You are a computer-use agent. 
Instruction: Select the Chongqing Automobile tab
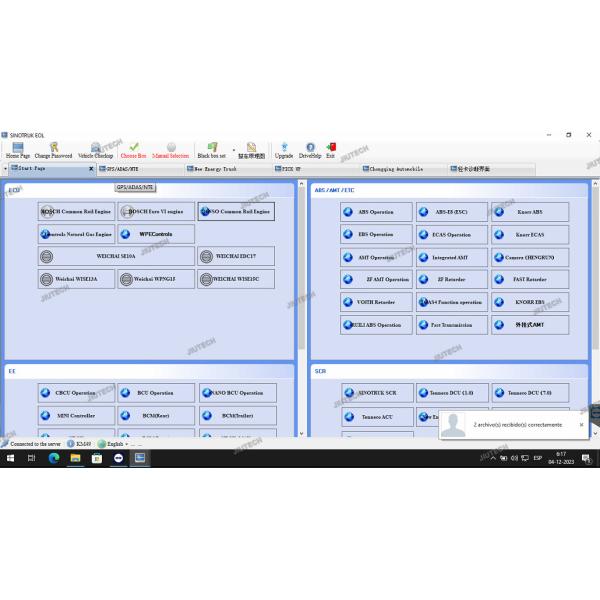393,169
